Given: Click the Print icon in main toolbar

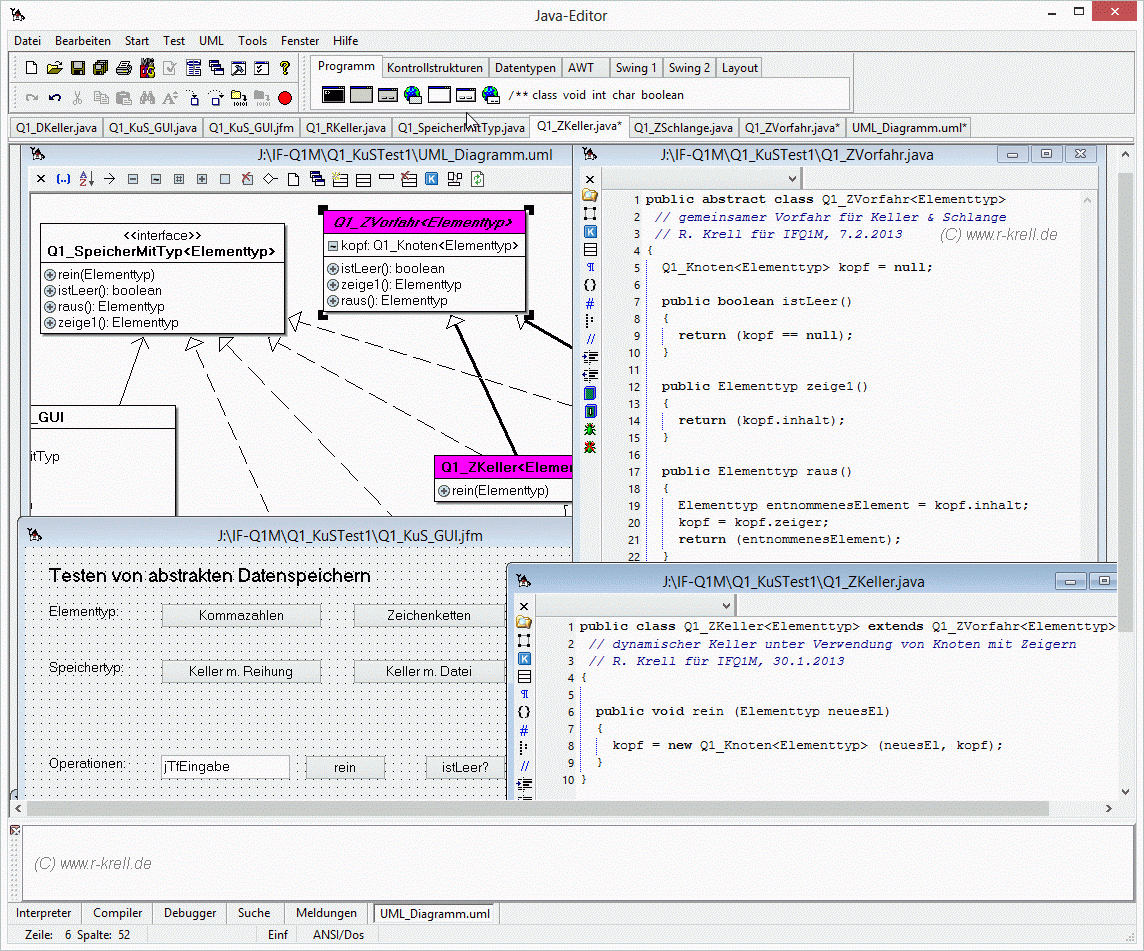Looking at the screenshot, I should [x=124, y=68].
